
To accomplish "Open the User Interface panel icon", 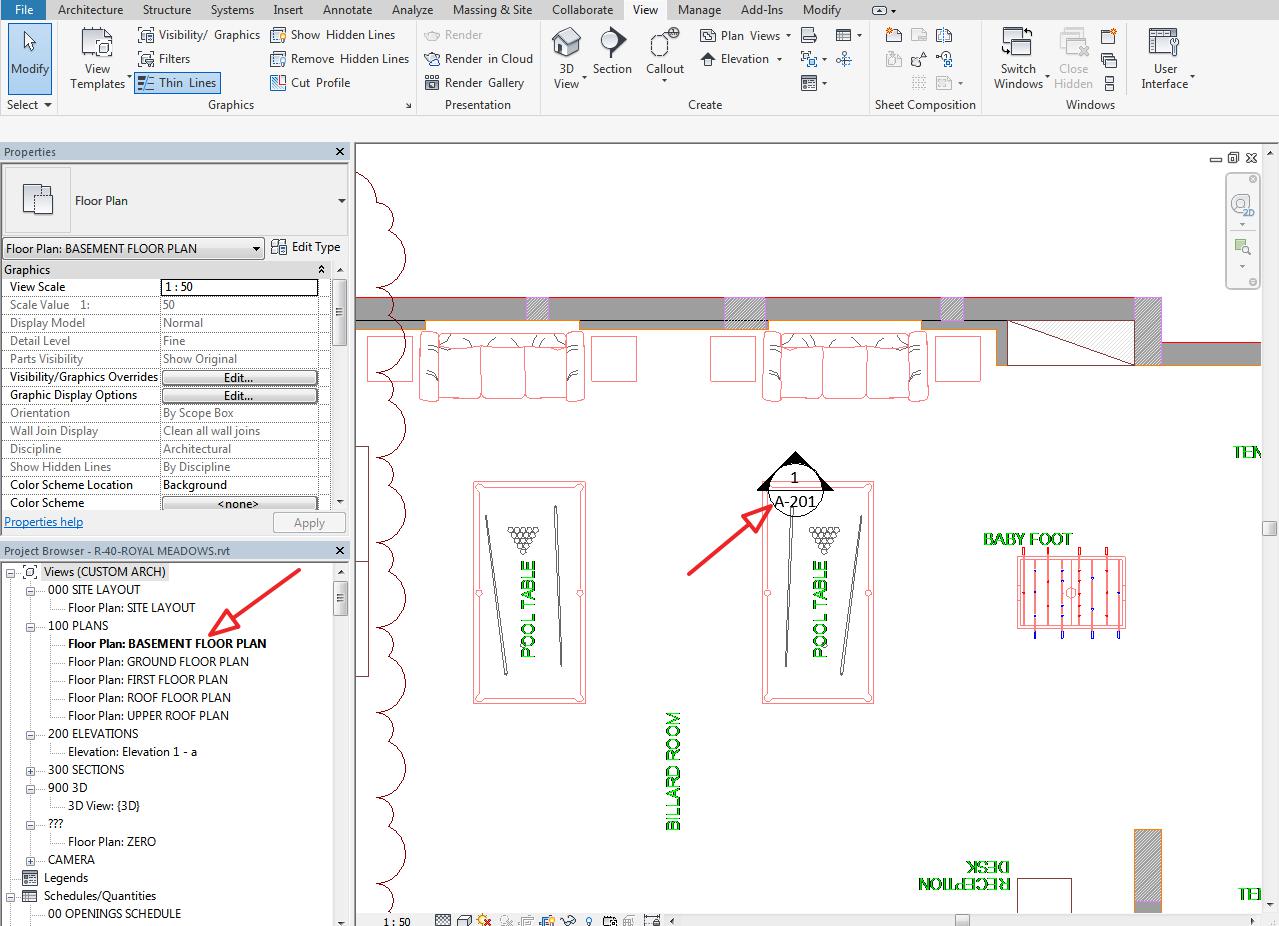I will click(x=1164, y=55).
